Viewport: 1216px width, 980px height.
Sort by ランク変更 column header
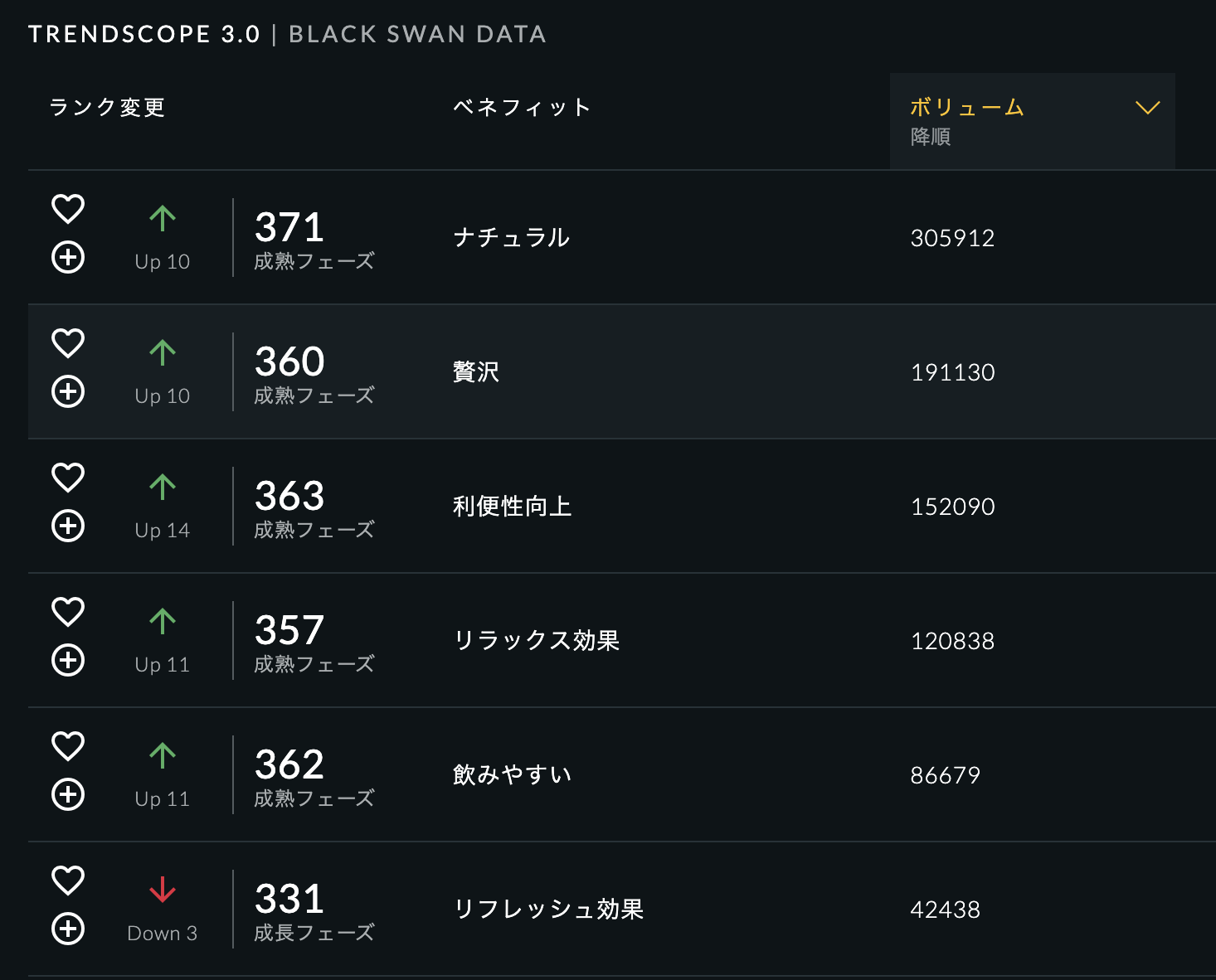point(107,107)
